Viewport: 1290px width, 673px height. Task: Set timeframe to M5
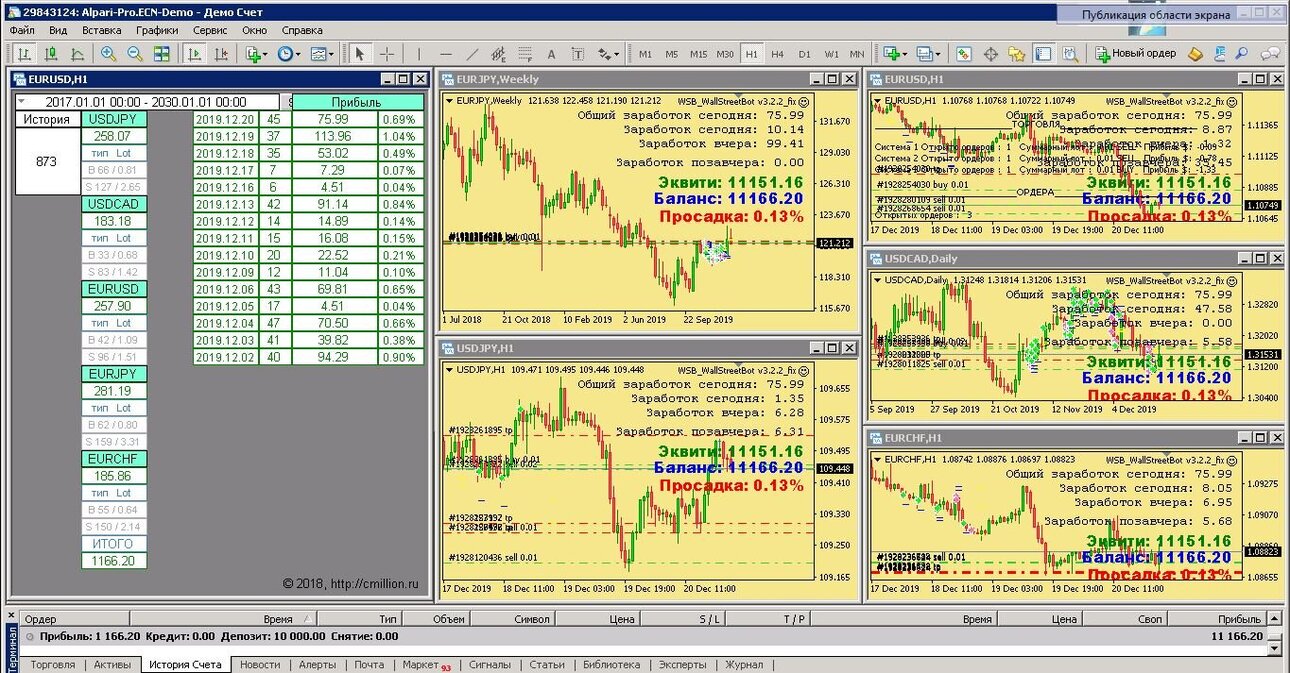pos(672,54)
